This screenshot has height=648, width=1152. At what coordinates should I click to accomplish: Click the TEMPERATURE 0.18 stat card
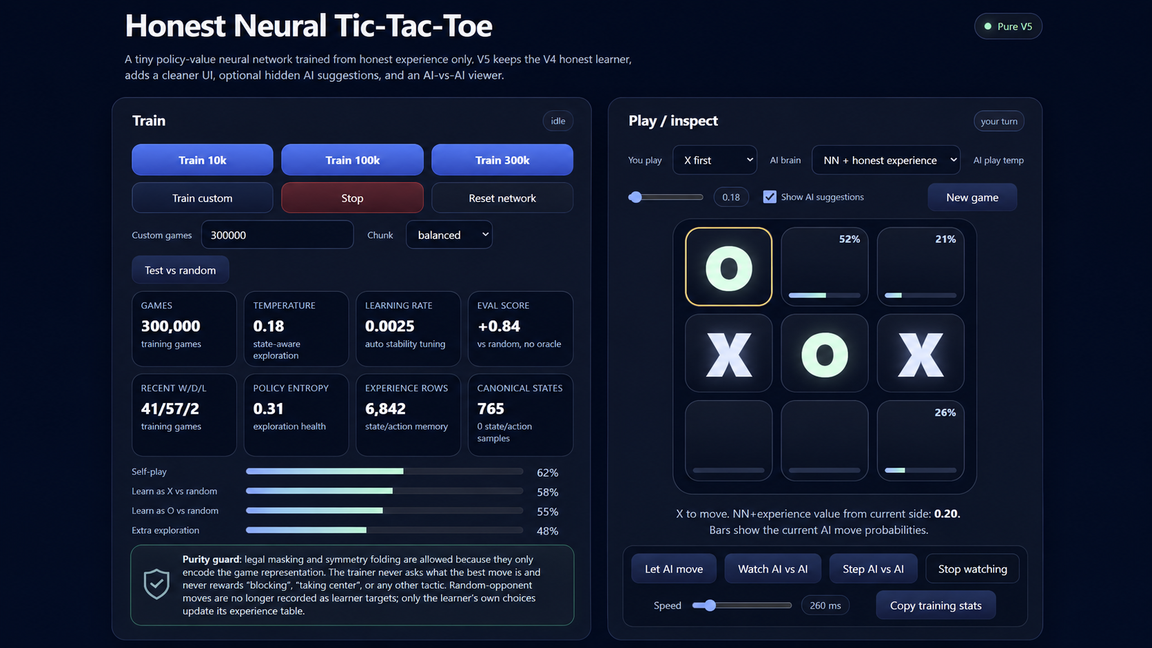tap(296, 328)
